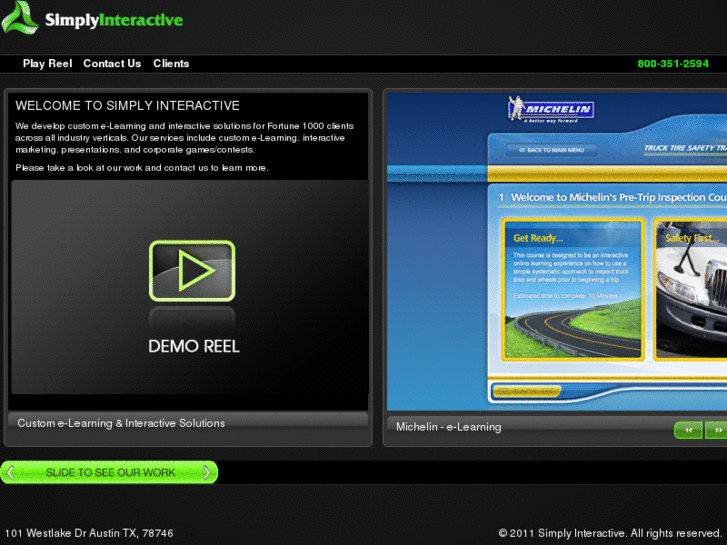
Task: Click the Simply Interactive green swirl logo
Action: 19,18
